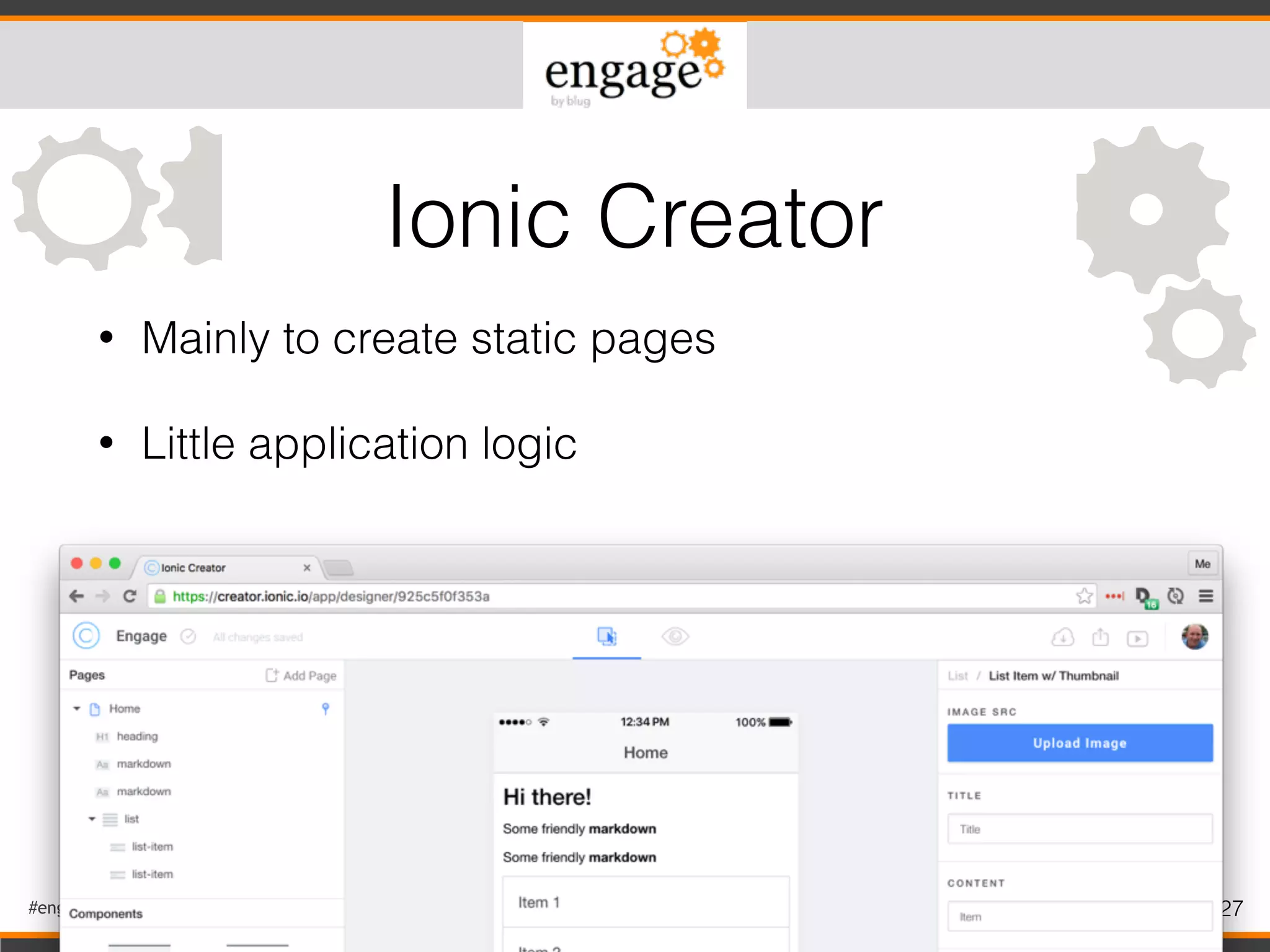Image resolution: width=1270 pixels, height=952 pixels.
Task: Select the second markdown tree item
Action: (143, 791)
